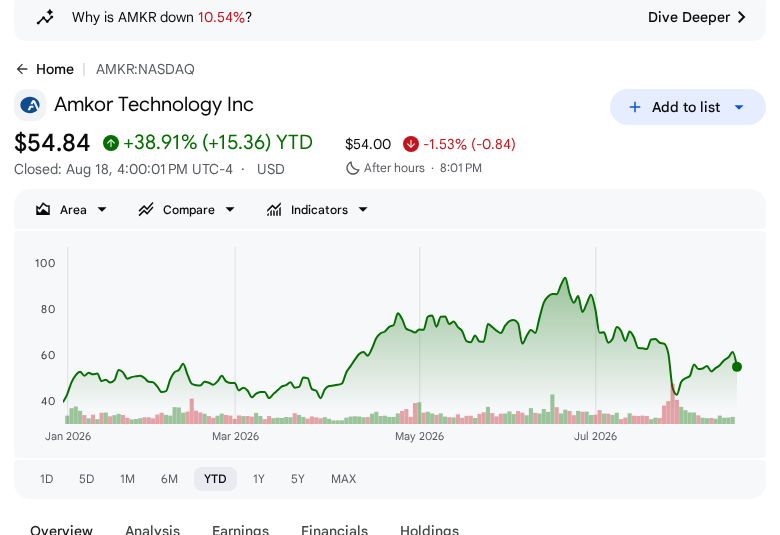Click the Indicators chart icon
Viewport: 780px width, 535px height.
point(274,210)
